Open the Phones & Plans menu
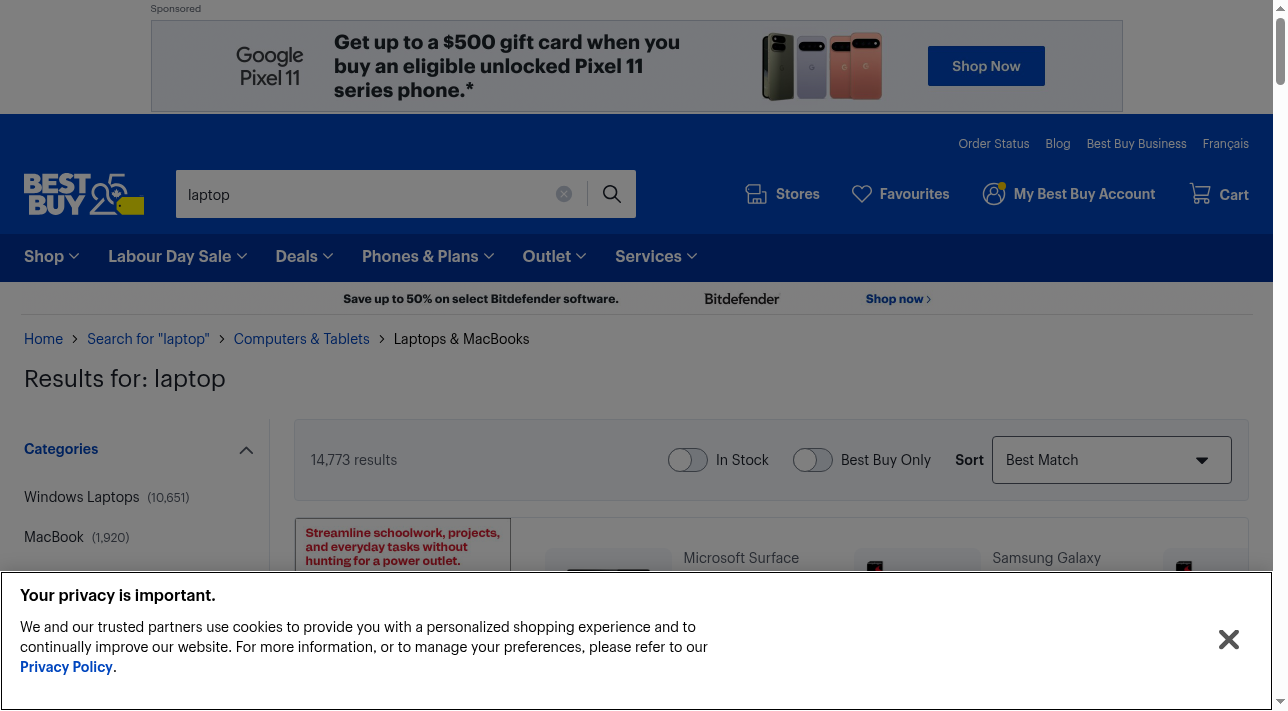The width and height of the screenshot is (1288, 711). pyautogui.click(x=428, y=257)
